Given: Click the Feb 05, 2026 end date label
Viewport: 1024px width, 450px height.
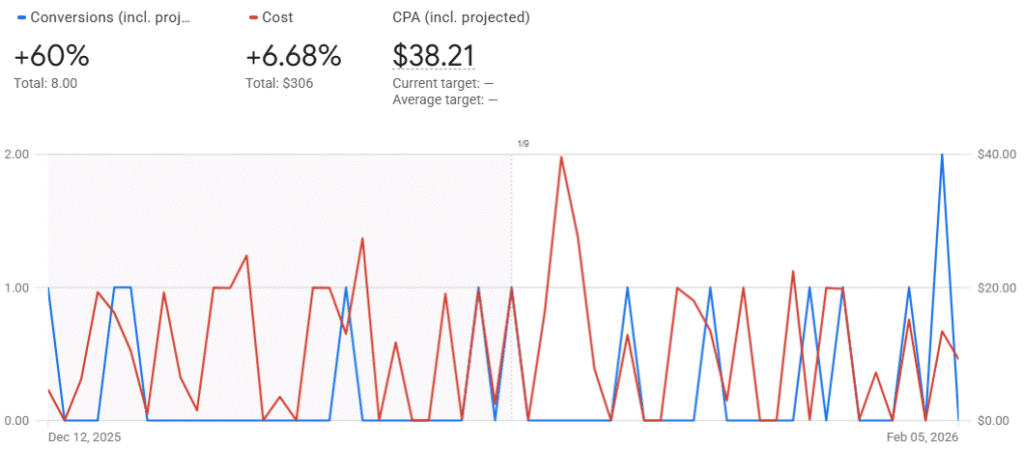Looking at the screenshot, I should click(924, 437).
